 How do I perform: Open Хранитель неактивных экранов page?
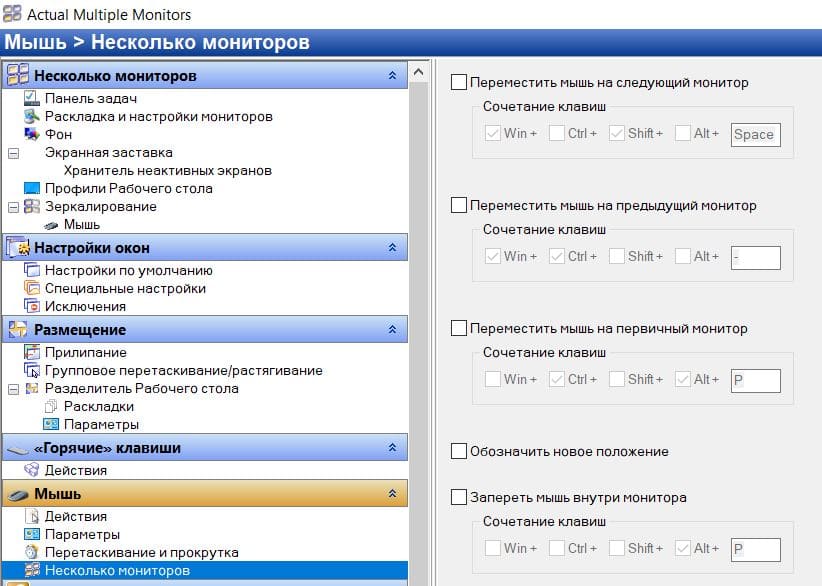[x=168, y=170]
